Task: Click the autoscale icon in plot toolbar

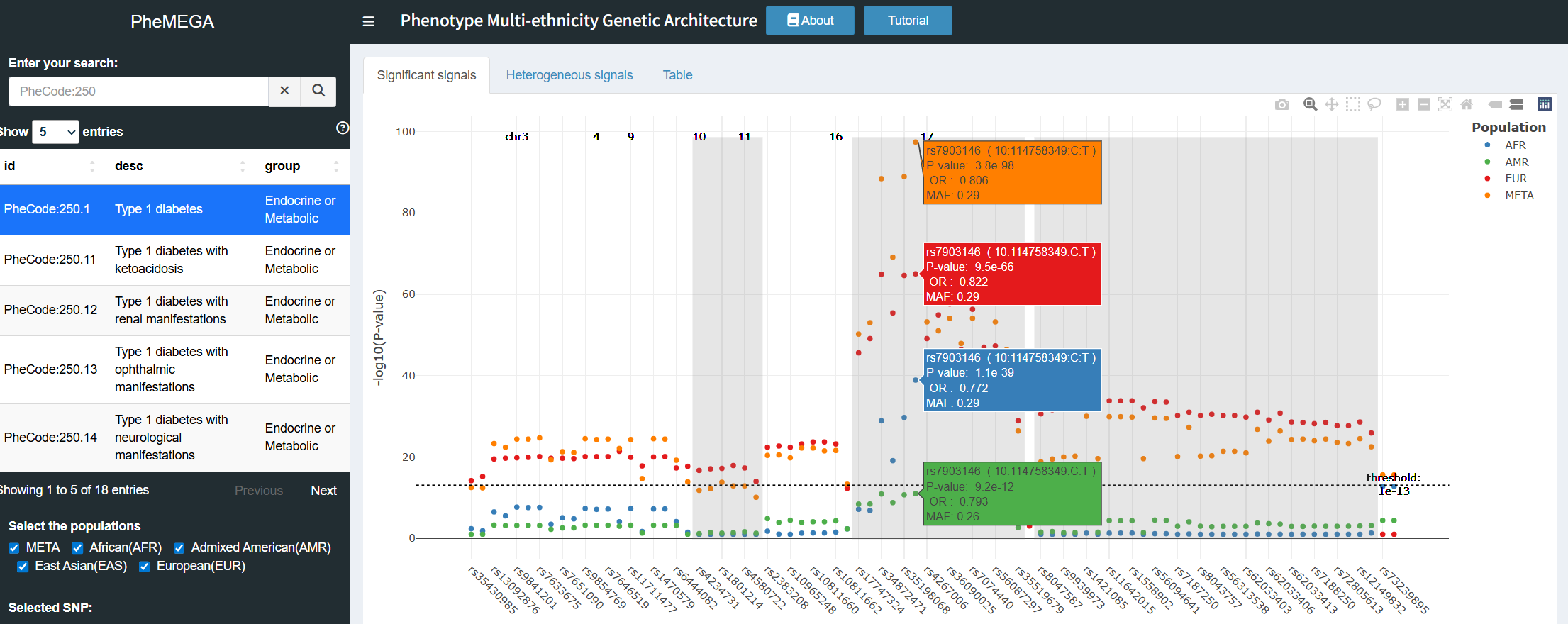Action: click(x=1445, y=105)
